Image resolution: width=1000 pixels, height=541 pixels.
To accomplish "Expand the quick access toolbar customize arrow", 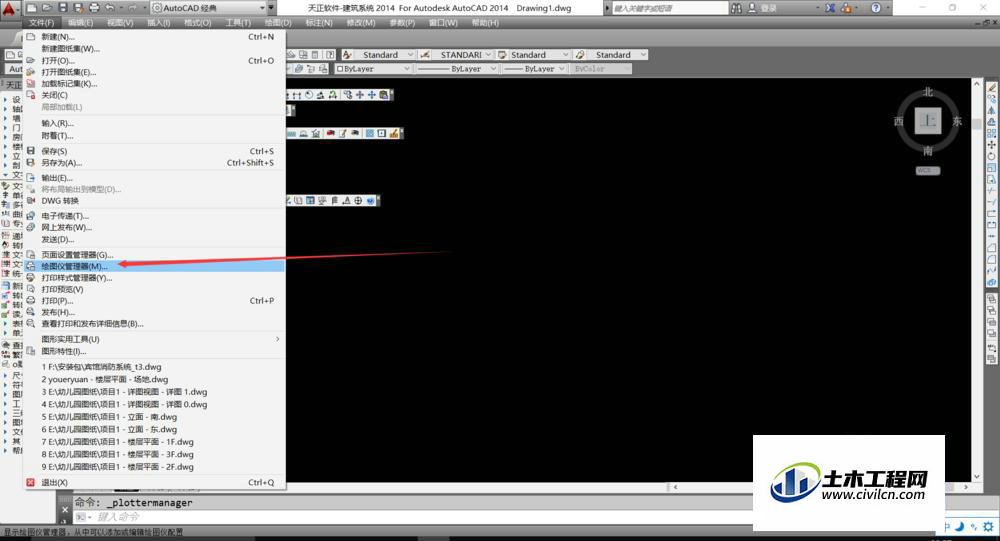I will pos(272,8).
